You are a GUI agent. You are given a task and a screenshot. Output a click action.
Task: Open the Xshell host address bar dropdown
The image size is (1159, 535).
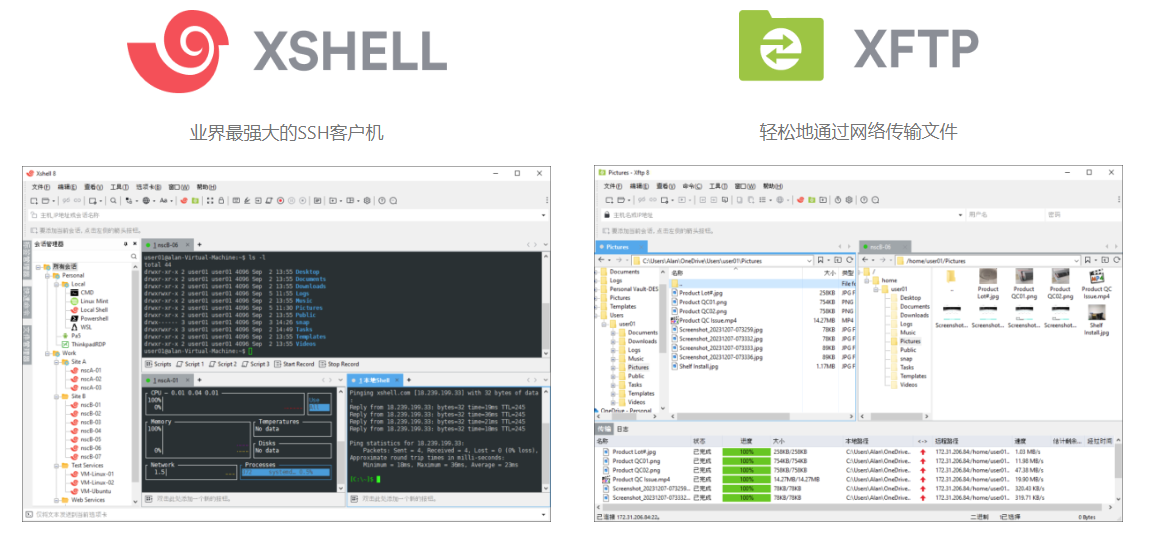(x=543, y=215)
